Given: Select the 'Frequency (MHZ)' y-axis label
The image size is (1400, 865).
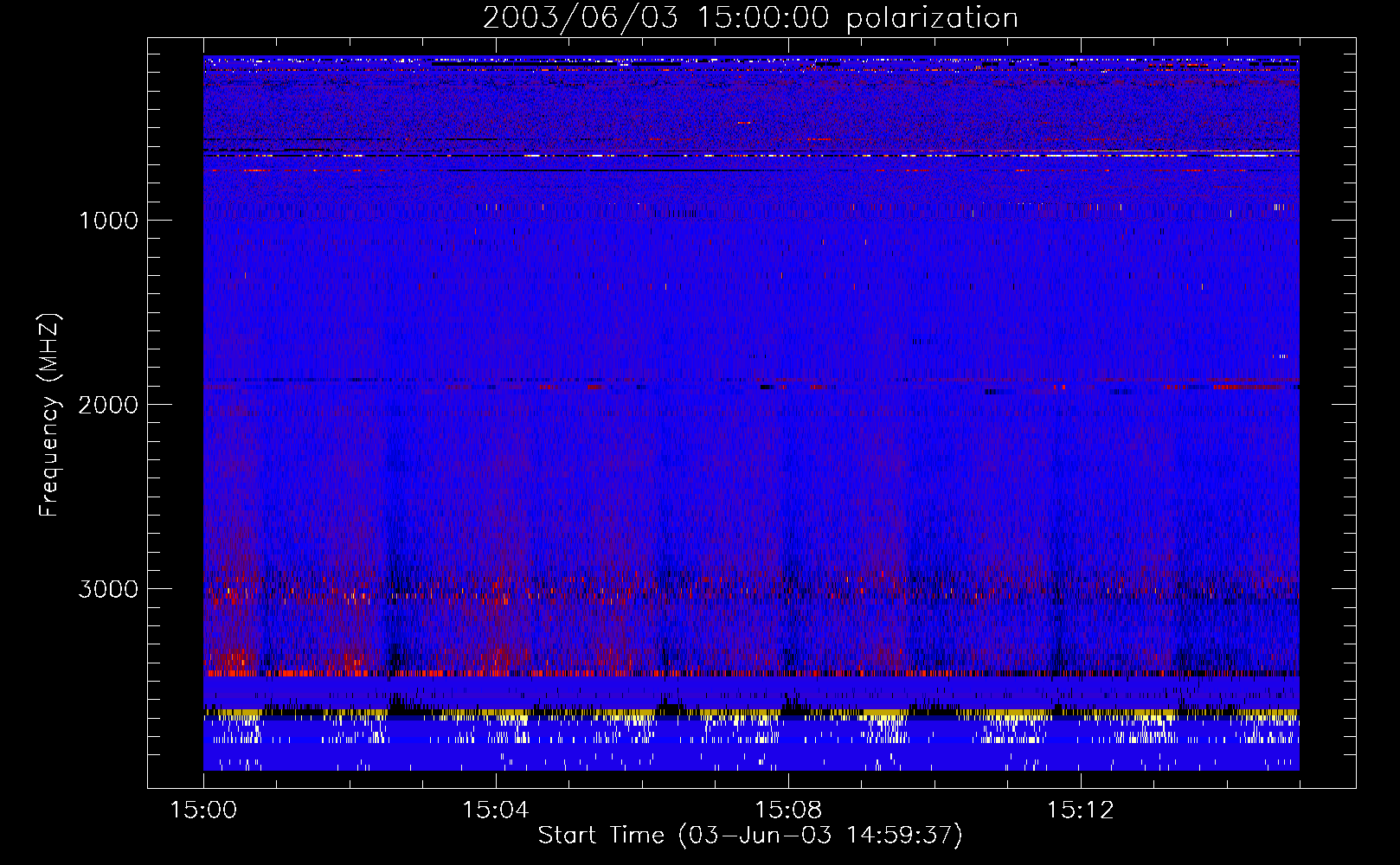Looking at the screenshot, I should (49, 414).
